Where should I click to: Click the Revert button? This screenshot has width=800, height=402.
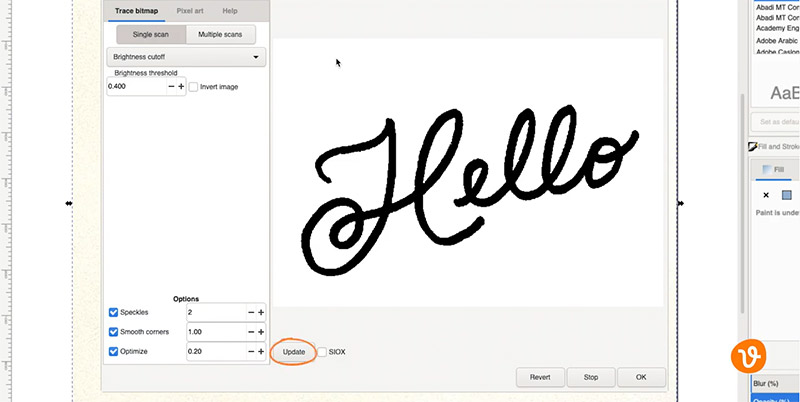click(540, 378)
